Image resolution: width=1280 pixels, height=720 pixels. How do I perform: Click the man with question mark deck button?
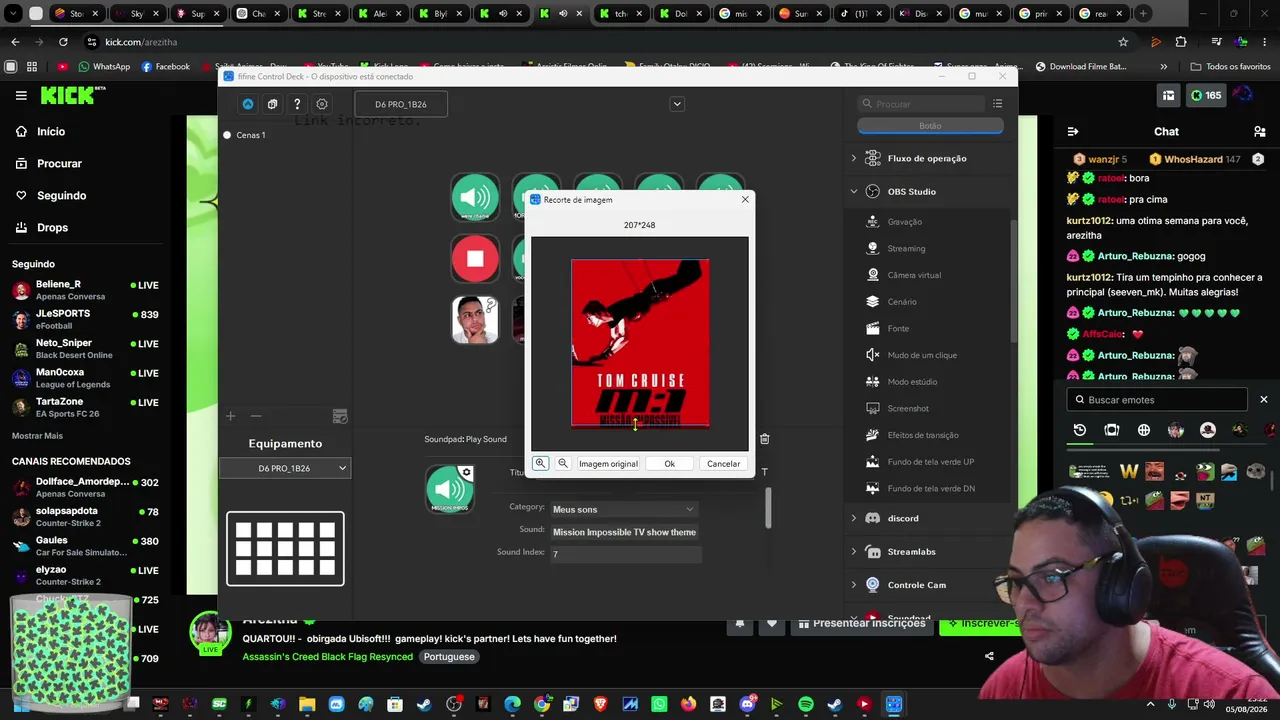(475, 320)
